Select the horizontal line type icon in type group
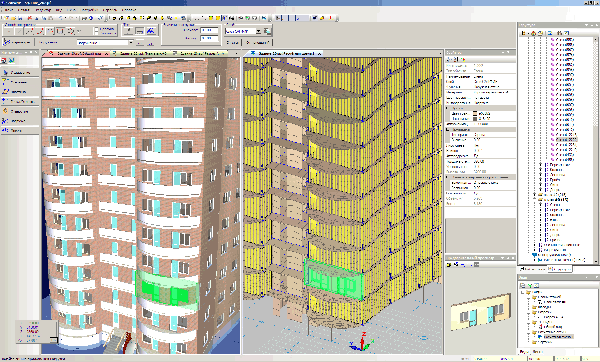This screenshot has width=600, height=362. coord(140,31)
